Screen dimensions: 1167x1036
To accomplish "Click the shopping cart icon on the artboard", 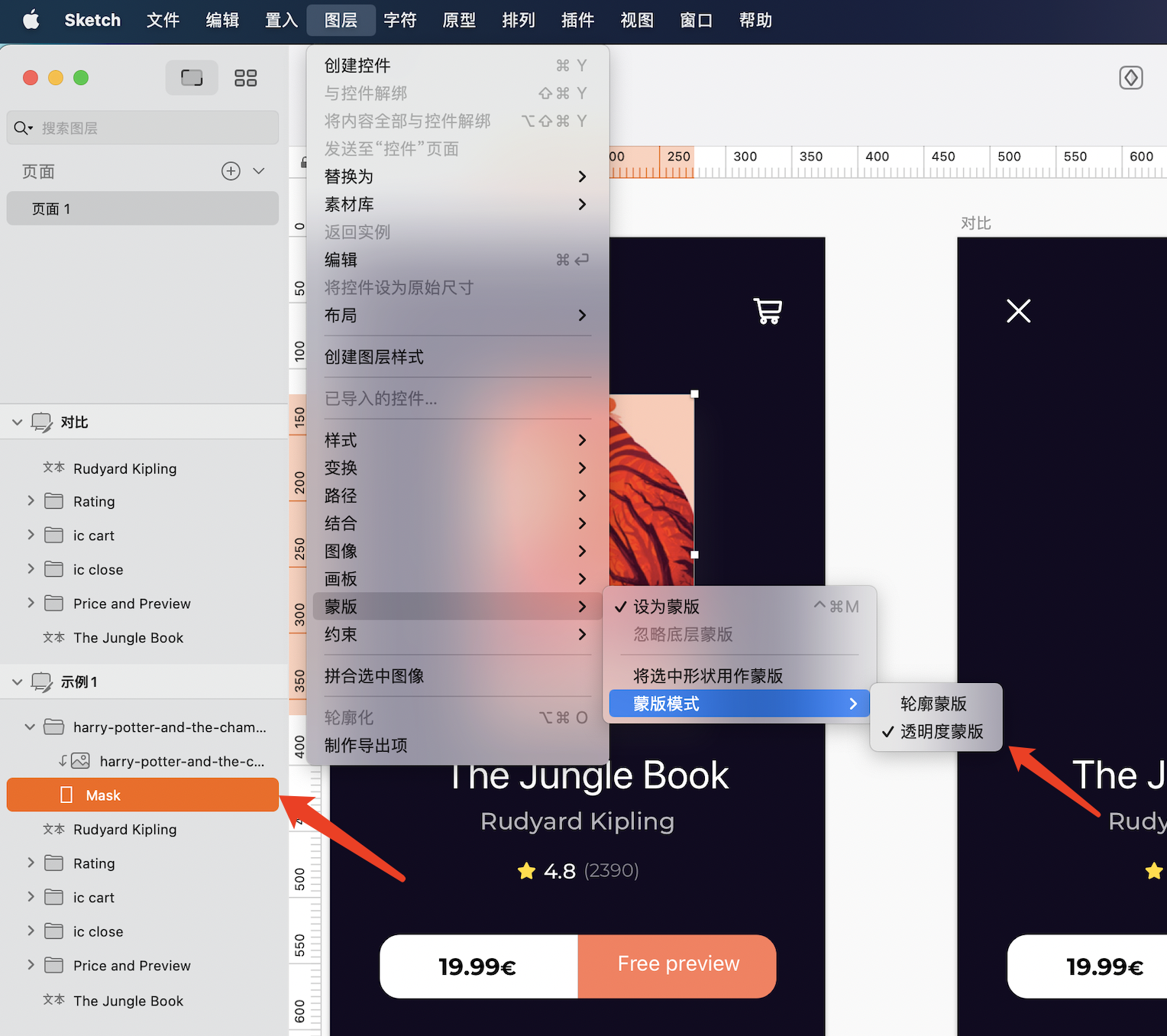I will [768, 311].
